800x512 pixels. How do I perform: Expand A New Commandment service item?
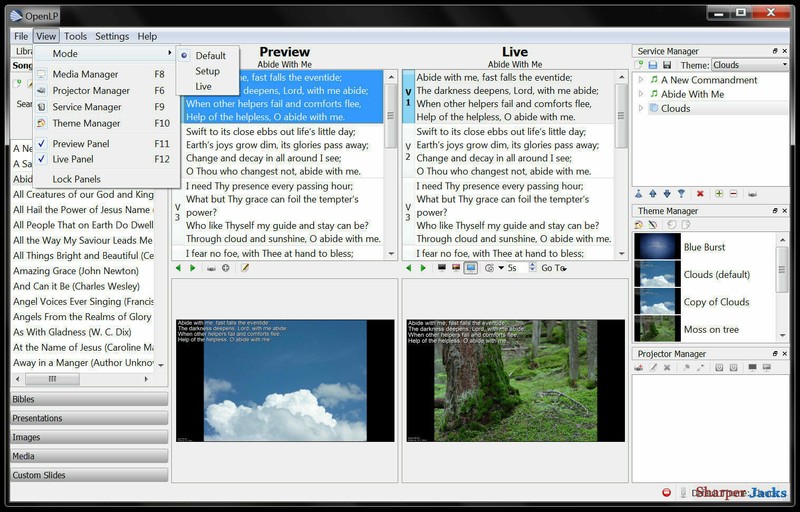[x=641, y=80]
